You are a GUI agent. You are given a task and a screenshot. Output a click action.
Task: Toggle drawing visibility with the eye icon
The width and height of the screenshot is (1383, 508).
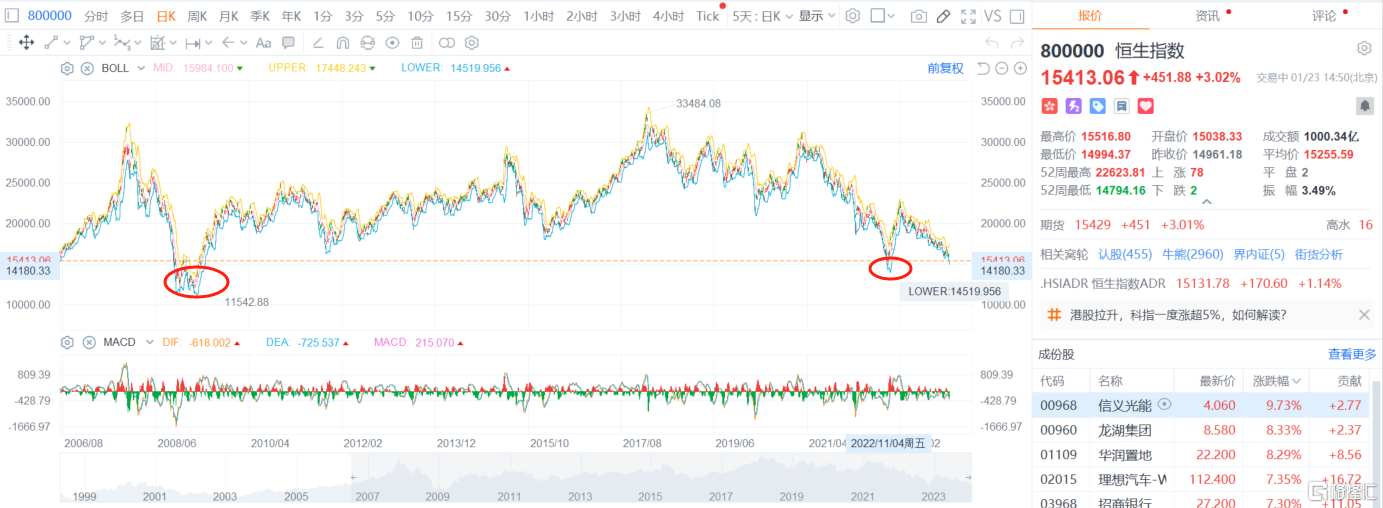coord(392,43)
